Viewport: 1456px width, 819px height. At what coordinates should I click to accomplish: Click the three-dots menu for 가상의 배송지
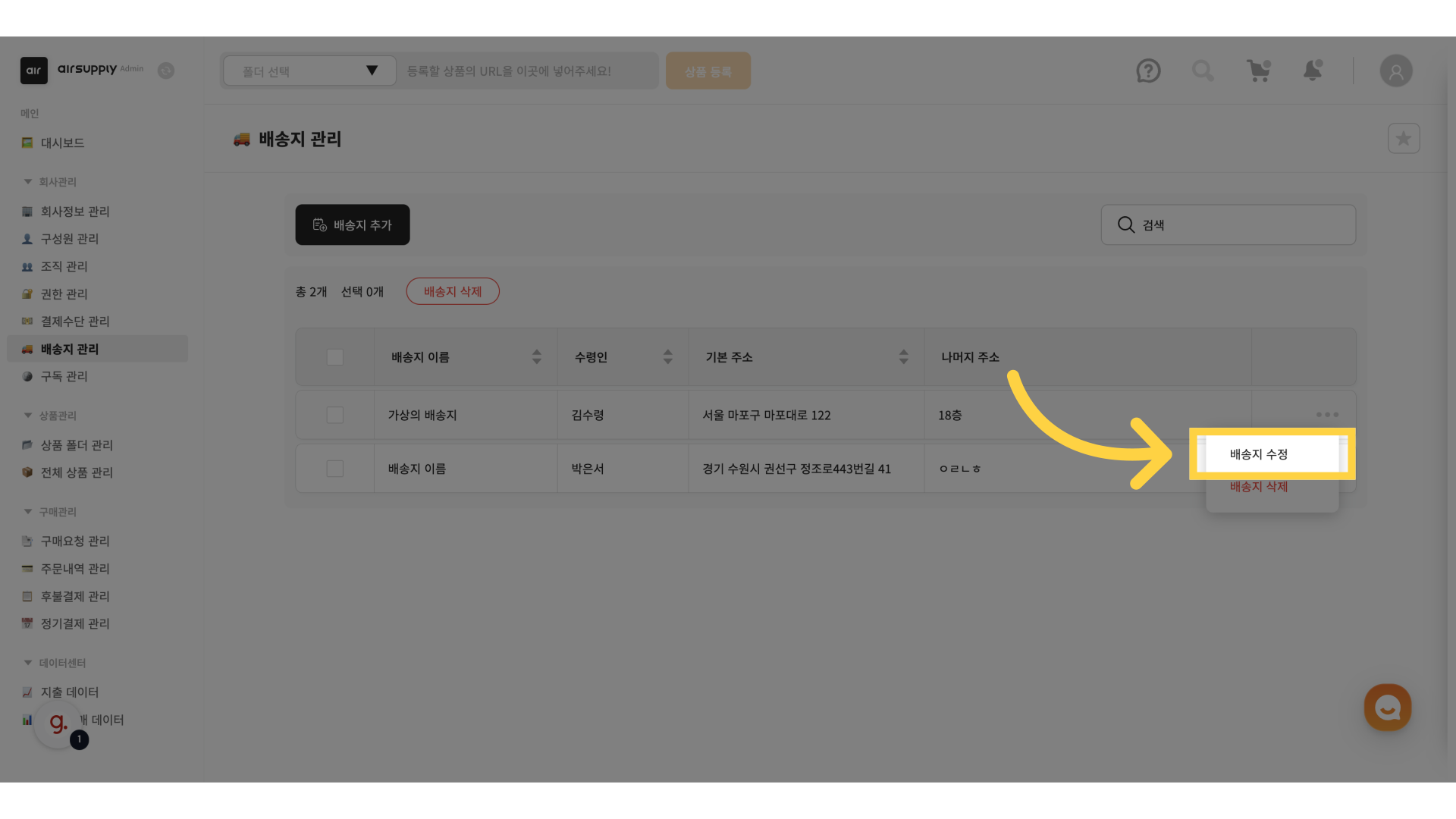click(x=1327, y=415)
